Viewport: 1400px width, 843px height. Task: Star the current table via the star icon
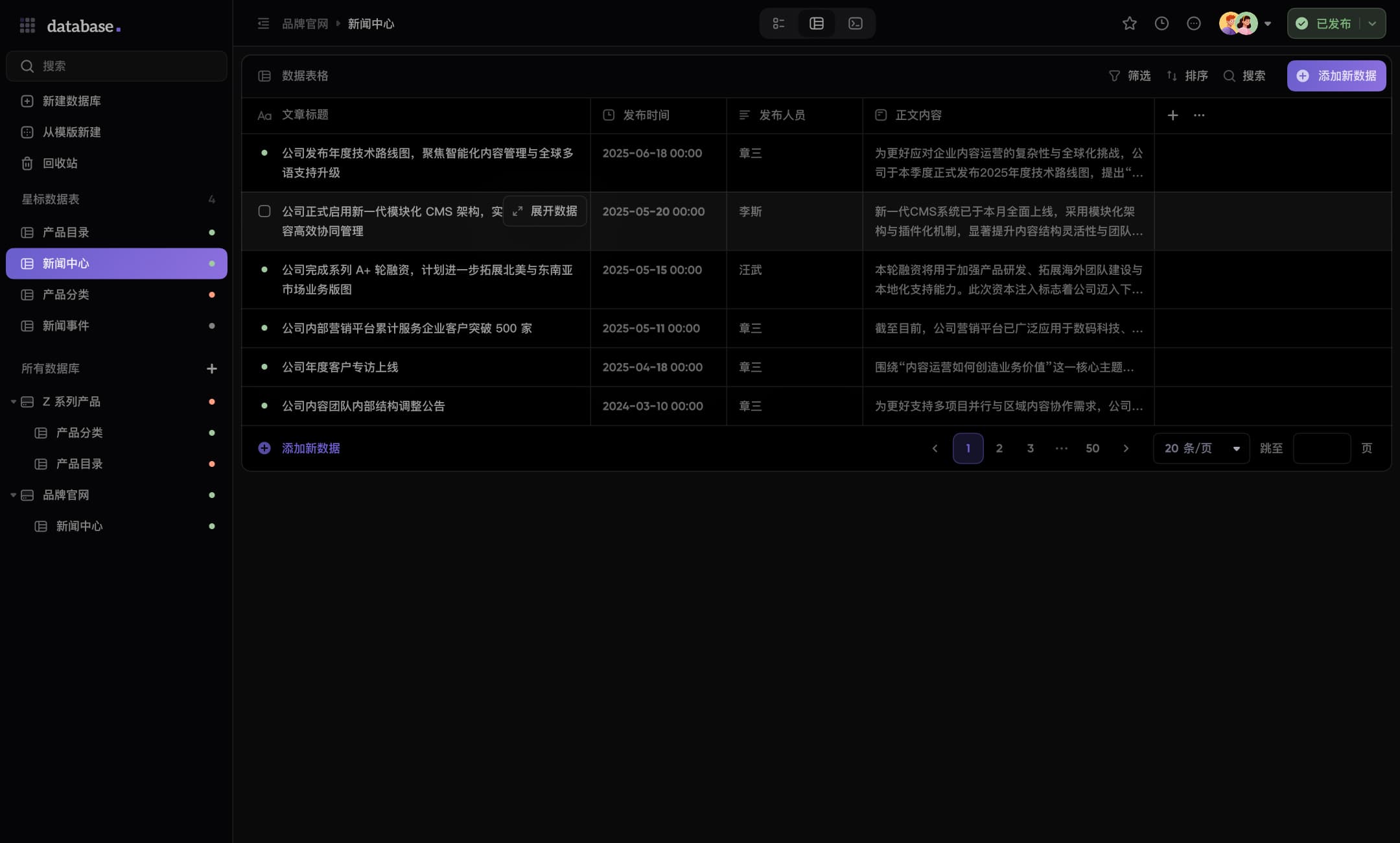pyautogui.click(x=1129, y=23)
